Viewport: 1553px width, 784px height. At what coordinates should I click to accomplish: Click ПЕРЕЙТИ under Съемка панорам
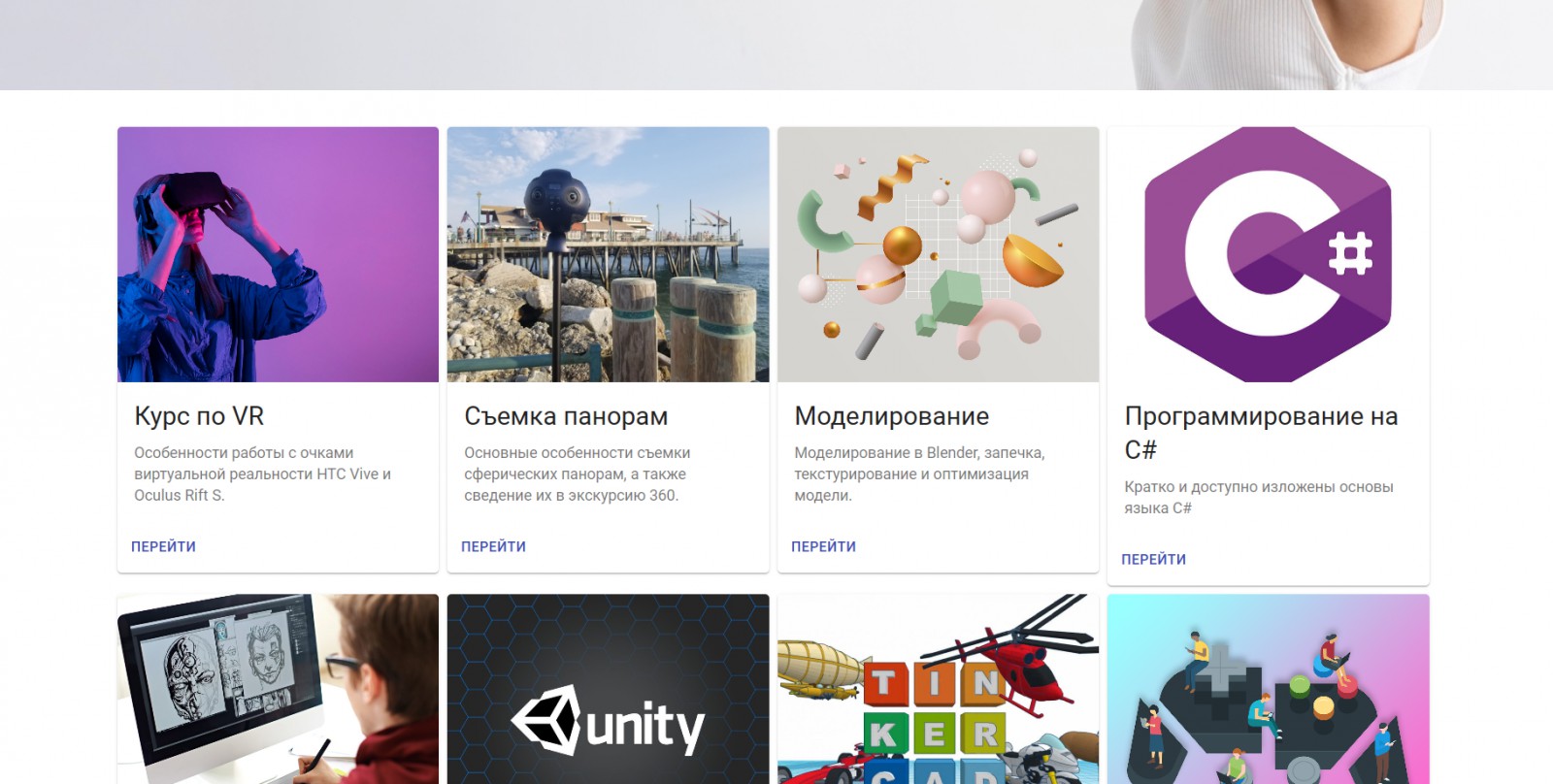[493, 546]
